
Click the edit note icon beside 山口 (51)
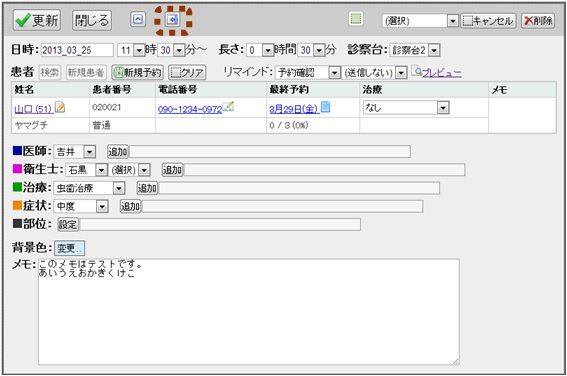[60, 107]
